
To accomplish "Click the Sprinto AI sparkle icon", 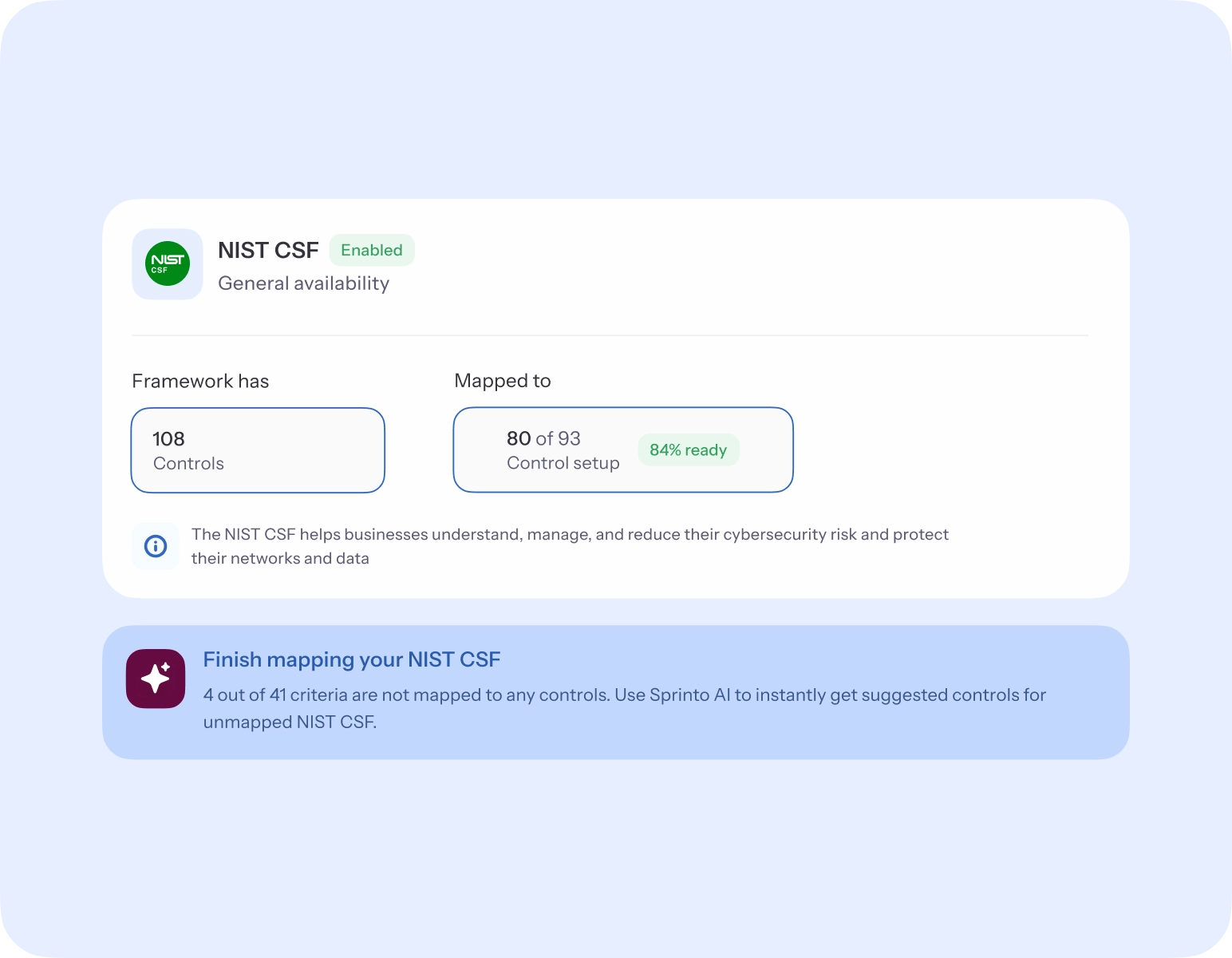I will click(156, 679).
